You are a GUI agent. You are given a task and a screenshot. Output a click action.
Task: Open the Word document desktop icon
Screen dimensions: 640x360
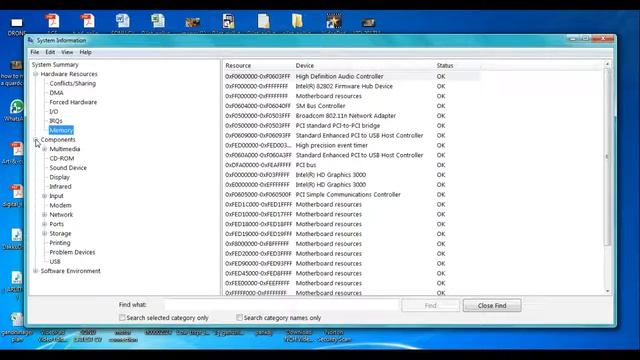tap(122, 21)
